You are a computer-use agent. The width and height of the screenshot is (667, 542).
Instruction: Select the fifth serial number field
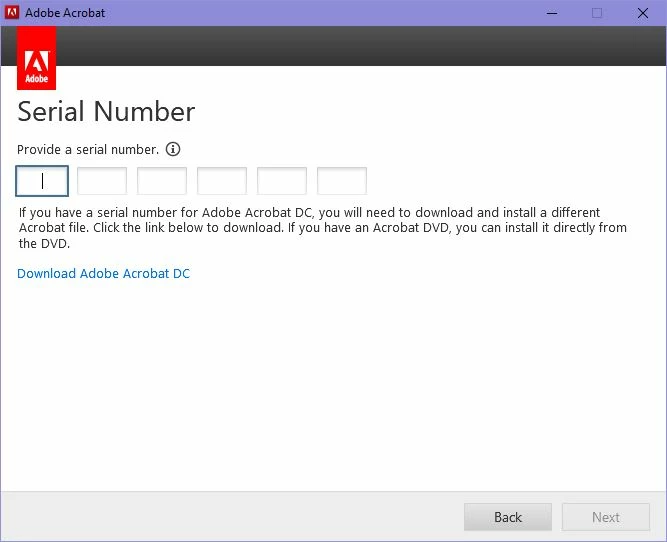[282, 181]
